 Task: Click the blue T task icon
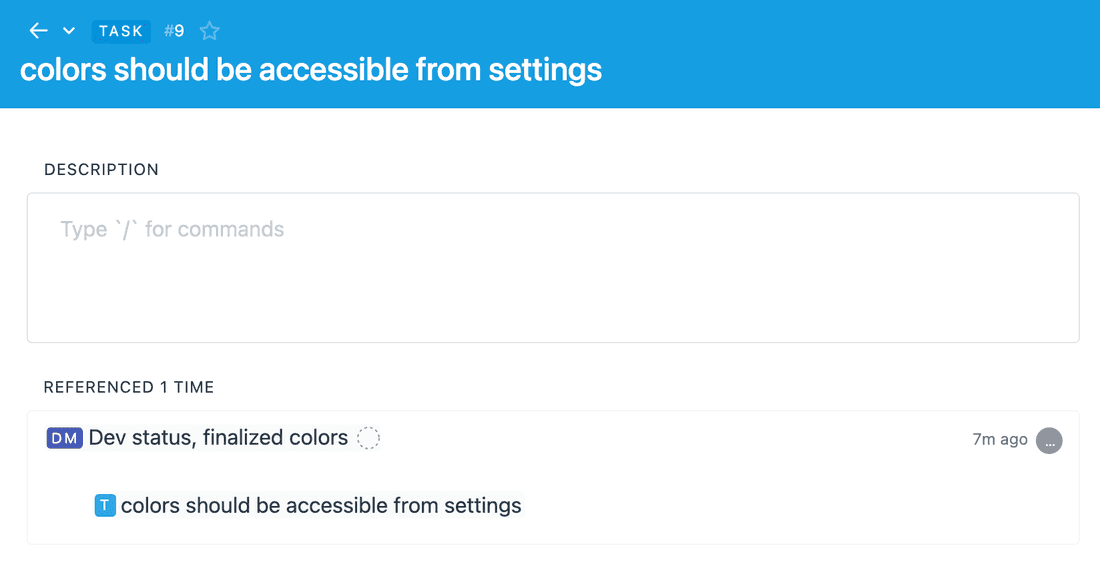point(105,506)
